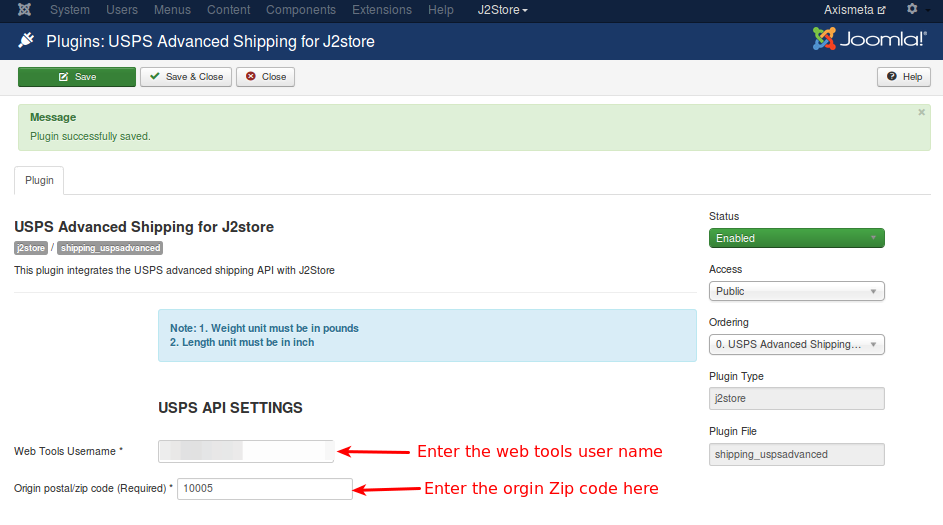
Task: Select the Plugin tab
Action: coord(39,181)
